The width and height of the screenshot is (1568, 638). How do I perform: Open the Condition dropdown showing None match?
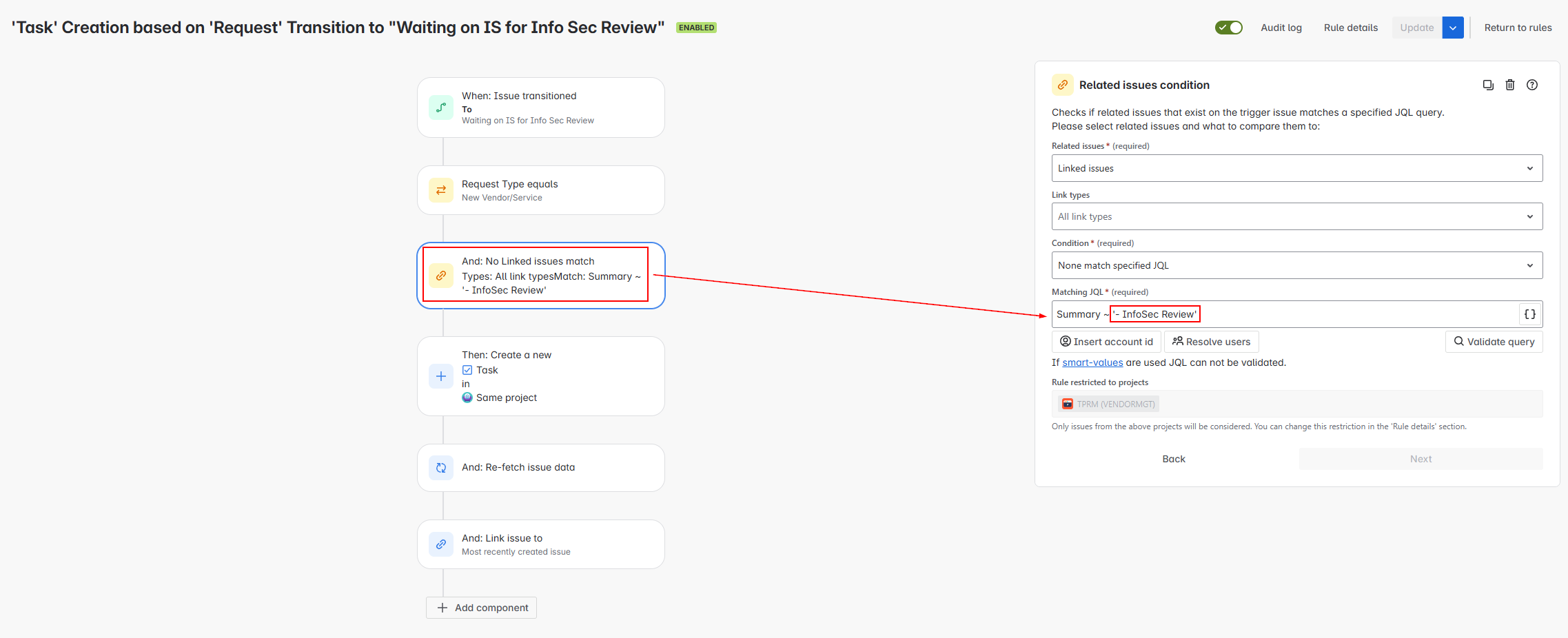1297,265
